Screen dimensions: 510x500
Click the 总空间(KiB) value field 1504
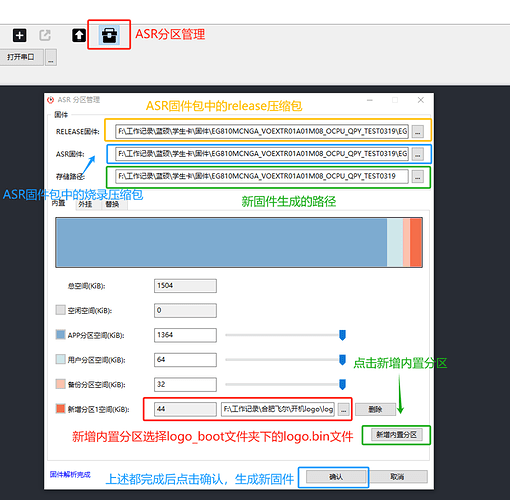(x=185, y=286)
